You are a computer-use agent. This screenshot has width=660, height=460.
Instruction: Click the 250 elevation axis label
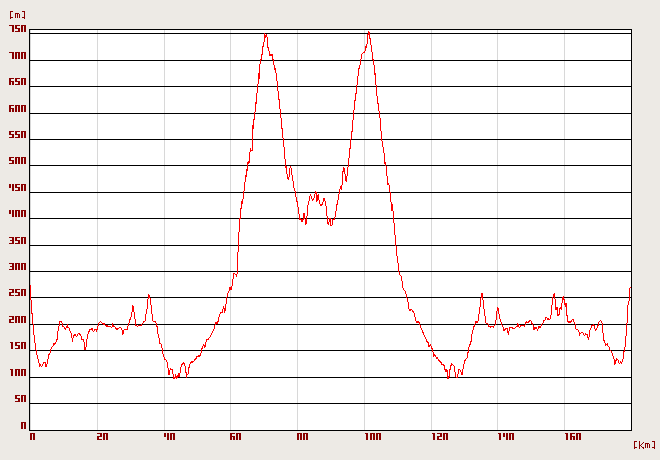(x=17, y=294)
